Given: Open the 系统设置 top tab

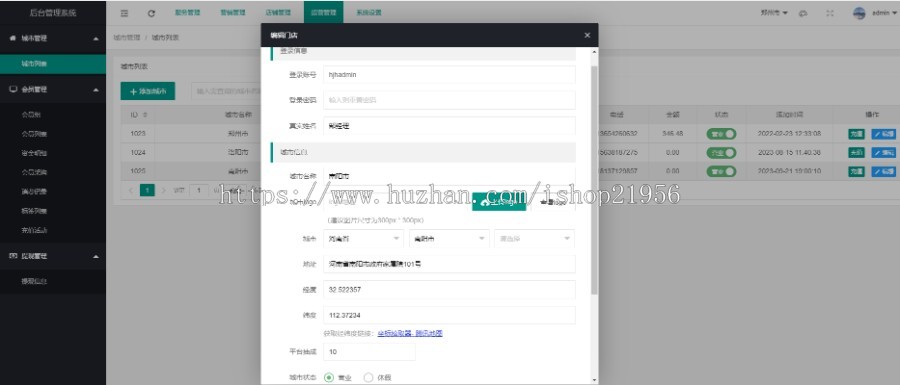Looking at the screenshot, I should point(368,13).
